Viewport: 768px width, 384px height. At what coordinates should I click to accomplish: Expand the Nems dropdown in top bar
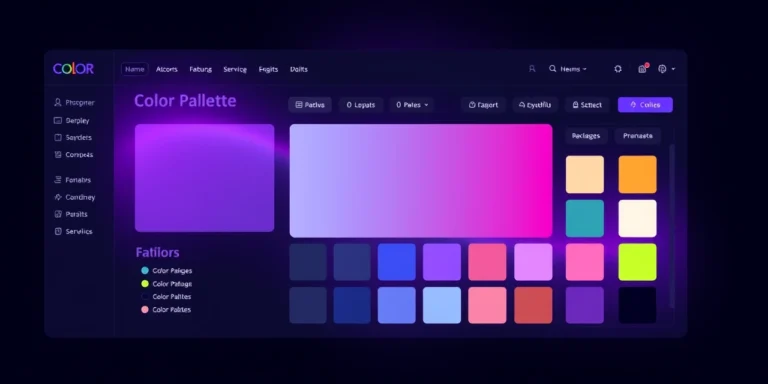573,69
